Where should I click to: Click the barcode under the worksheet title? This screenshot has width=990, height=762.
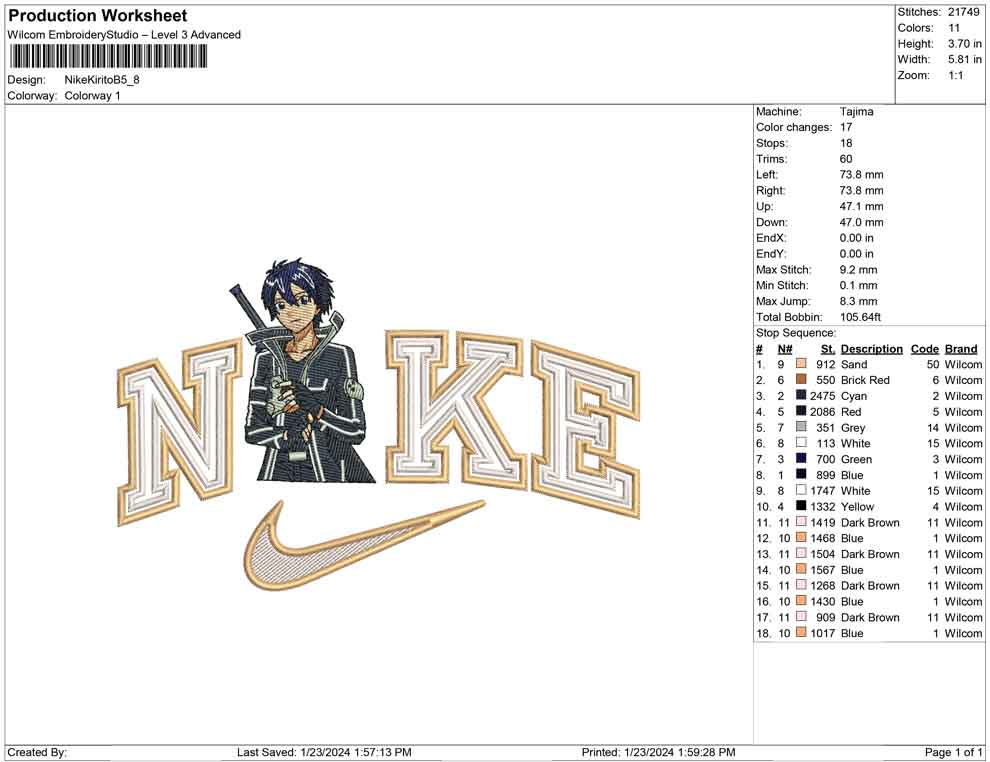107,57
